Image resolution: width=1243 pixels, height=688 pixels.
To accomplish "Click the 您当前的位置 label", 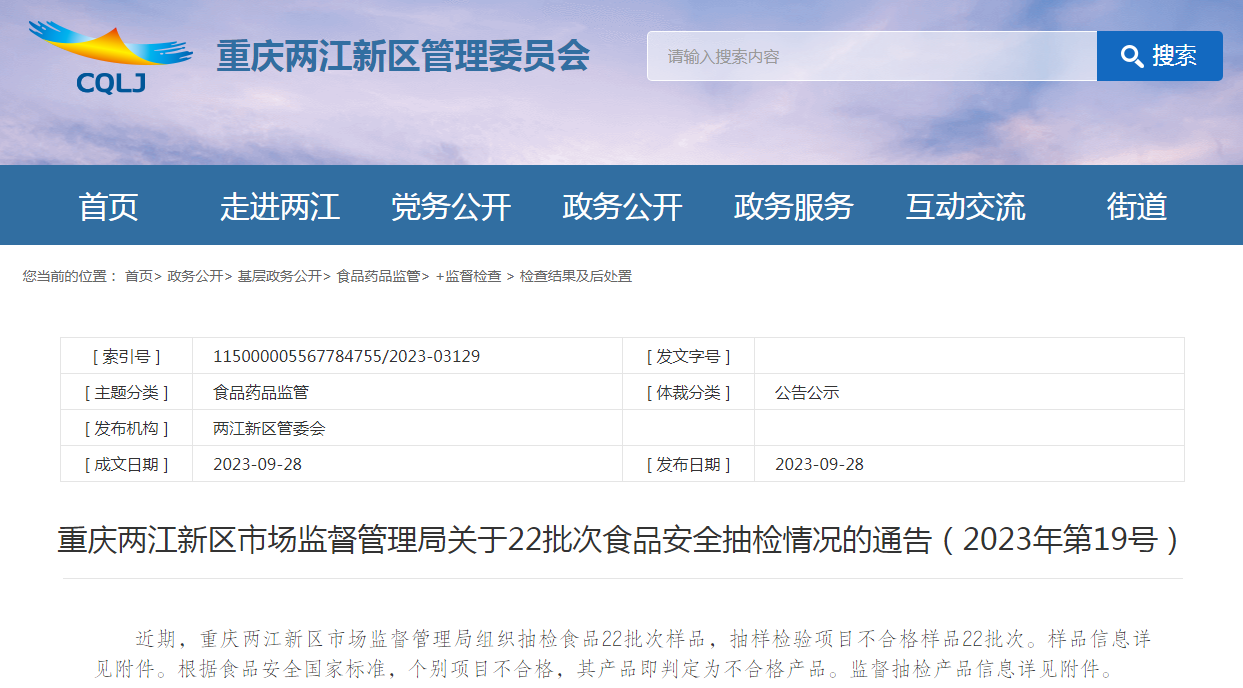I will coord(70,276).
